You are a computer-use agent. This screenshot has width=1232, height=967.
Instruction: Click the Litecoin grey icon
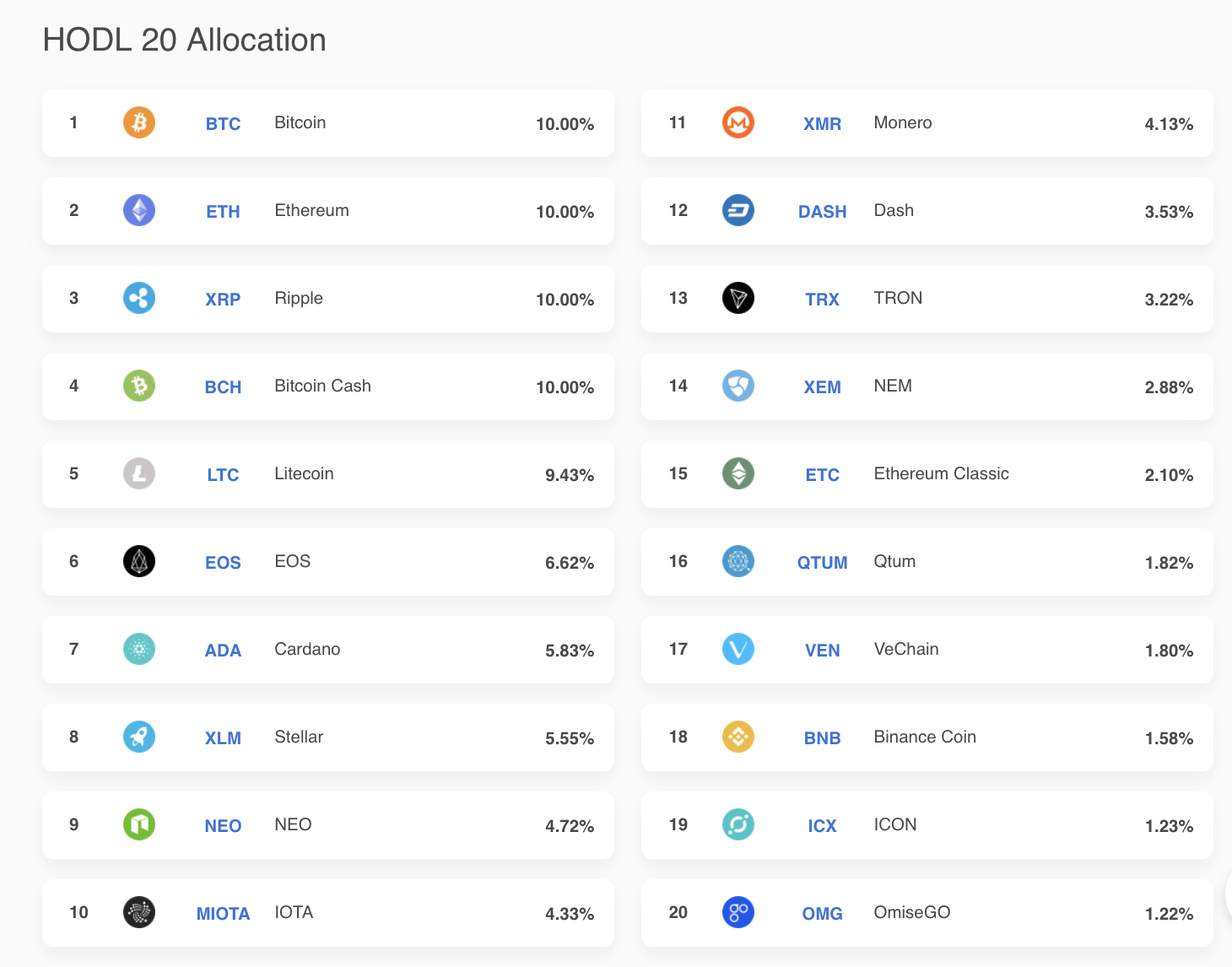coord(139,473)
